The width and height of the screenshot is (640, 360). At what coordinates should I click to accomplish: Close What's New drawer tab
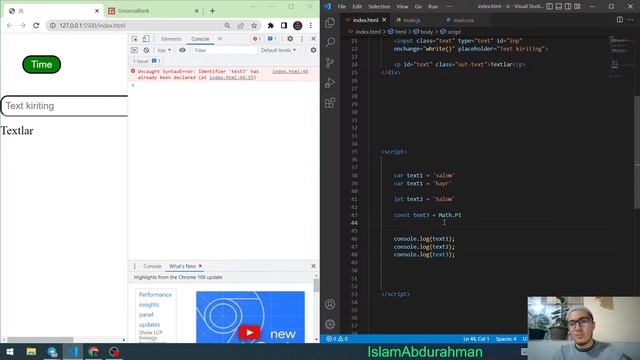pos(200,266)
